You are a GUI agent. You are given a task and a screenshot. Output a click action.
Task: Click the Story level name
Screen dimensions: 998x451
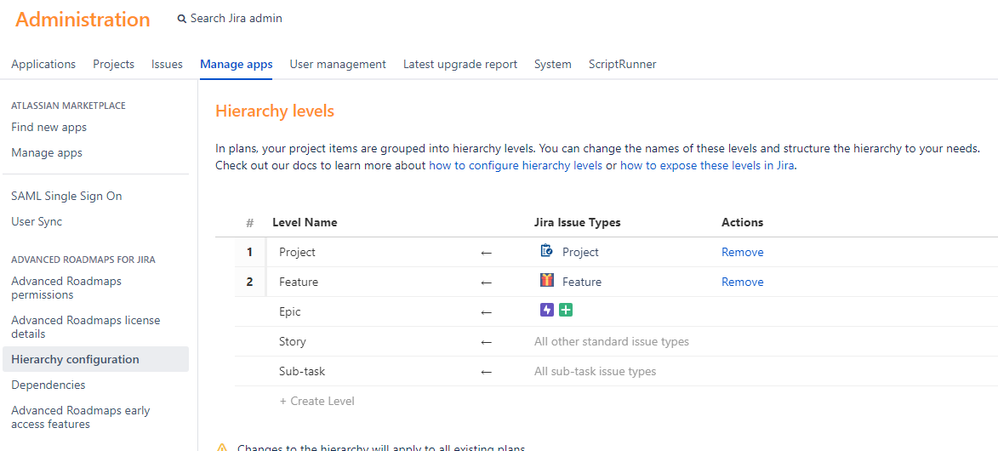coord(292,342)
